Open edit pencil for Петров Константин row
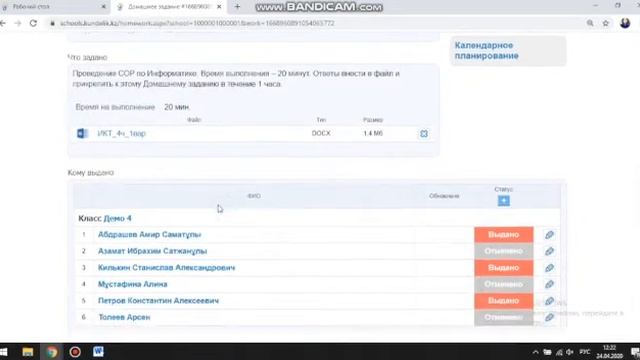 pos(549,301)
